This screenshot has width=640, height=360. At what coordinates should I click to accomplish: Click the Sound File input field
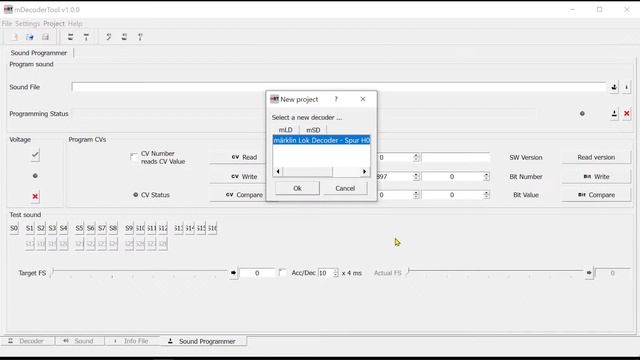pos(339,87)
